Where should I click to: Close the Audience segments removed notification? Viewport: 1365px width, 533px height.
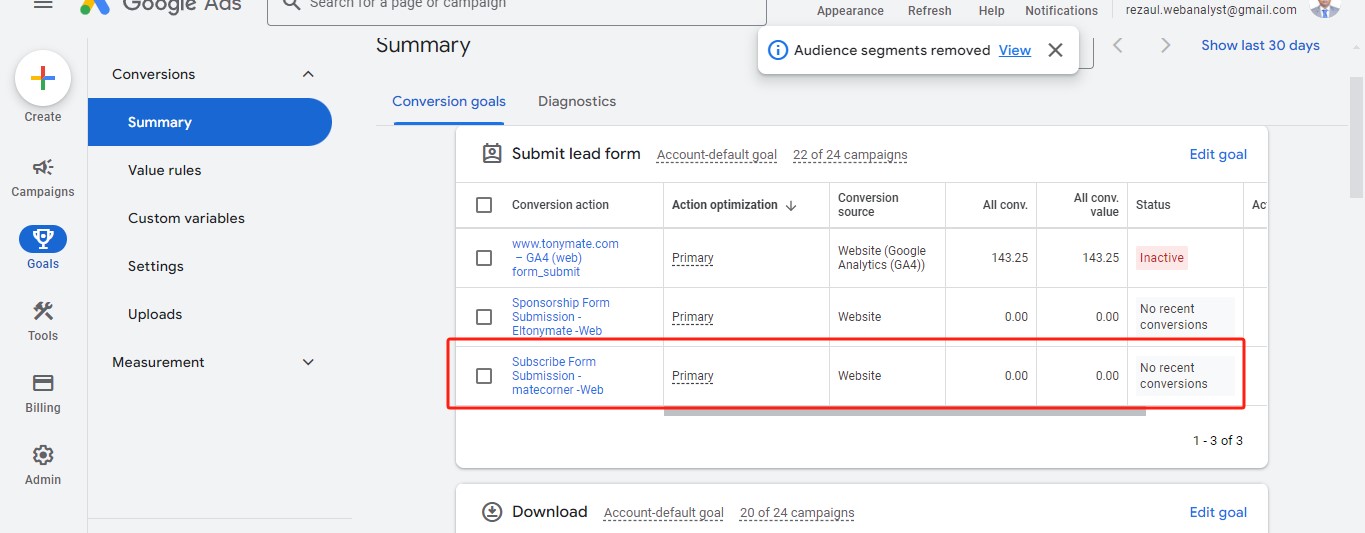click(x=1055, y=50)
